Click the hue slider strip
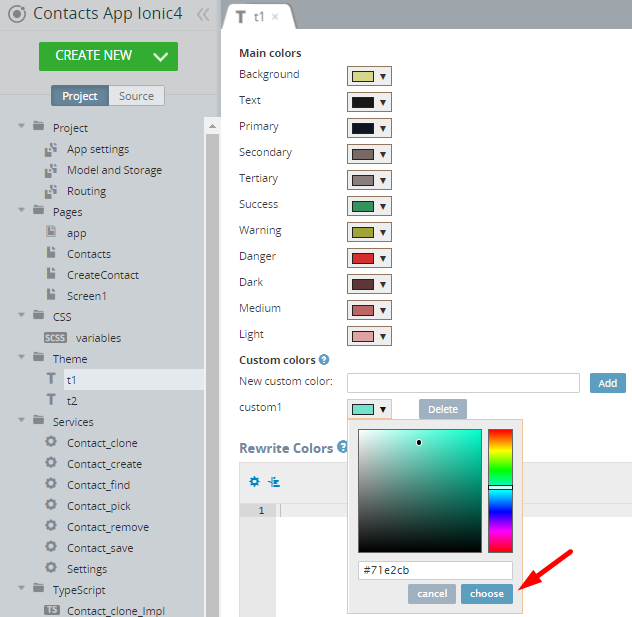632x617 pixels. coord(500,491)
